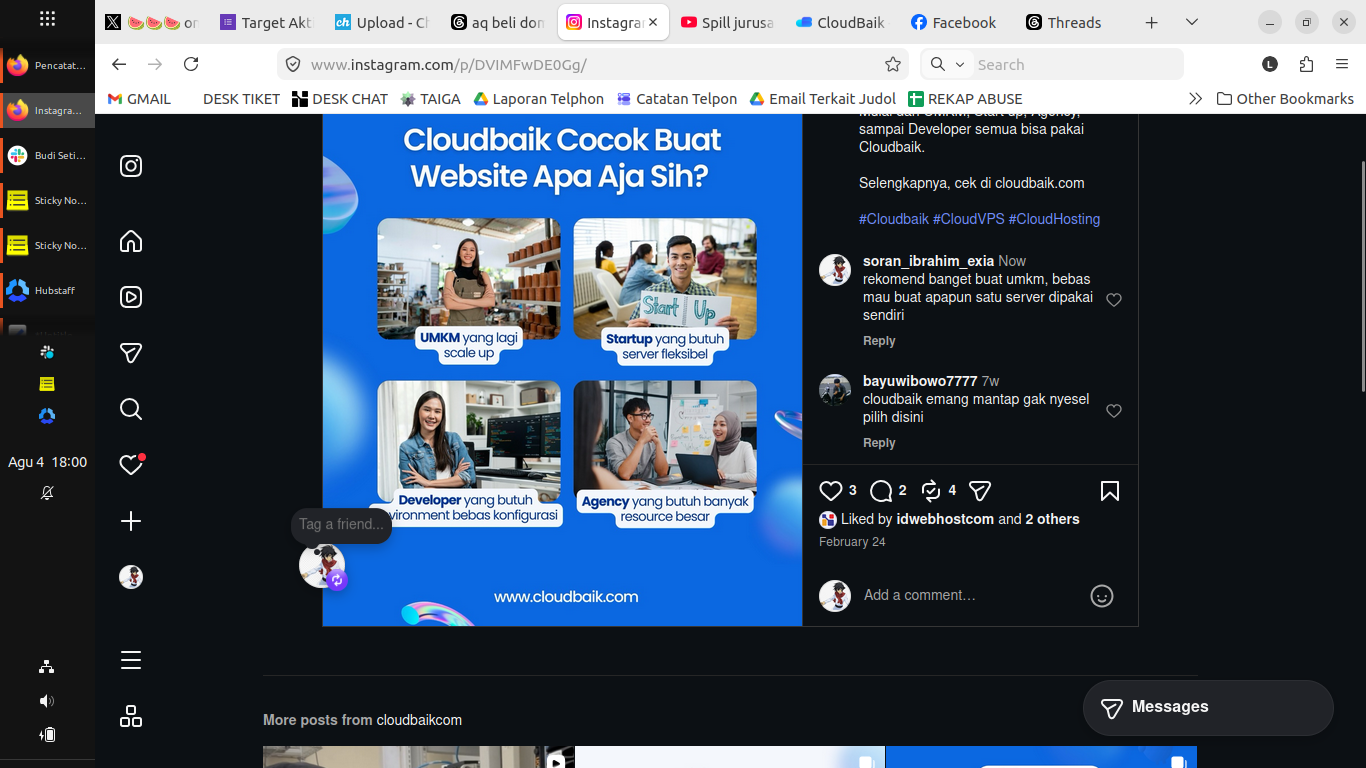Switch to the CloudBaik tab
Image resolution: width=1366 pixels, height=768 pixels.
[843, 22]
